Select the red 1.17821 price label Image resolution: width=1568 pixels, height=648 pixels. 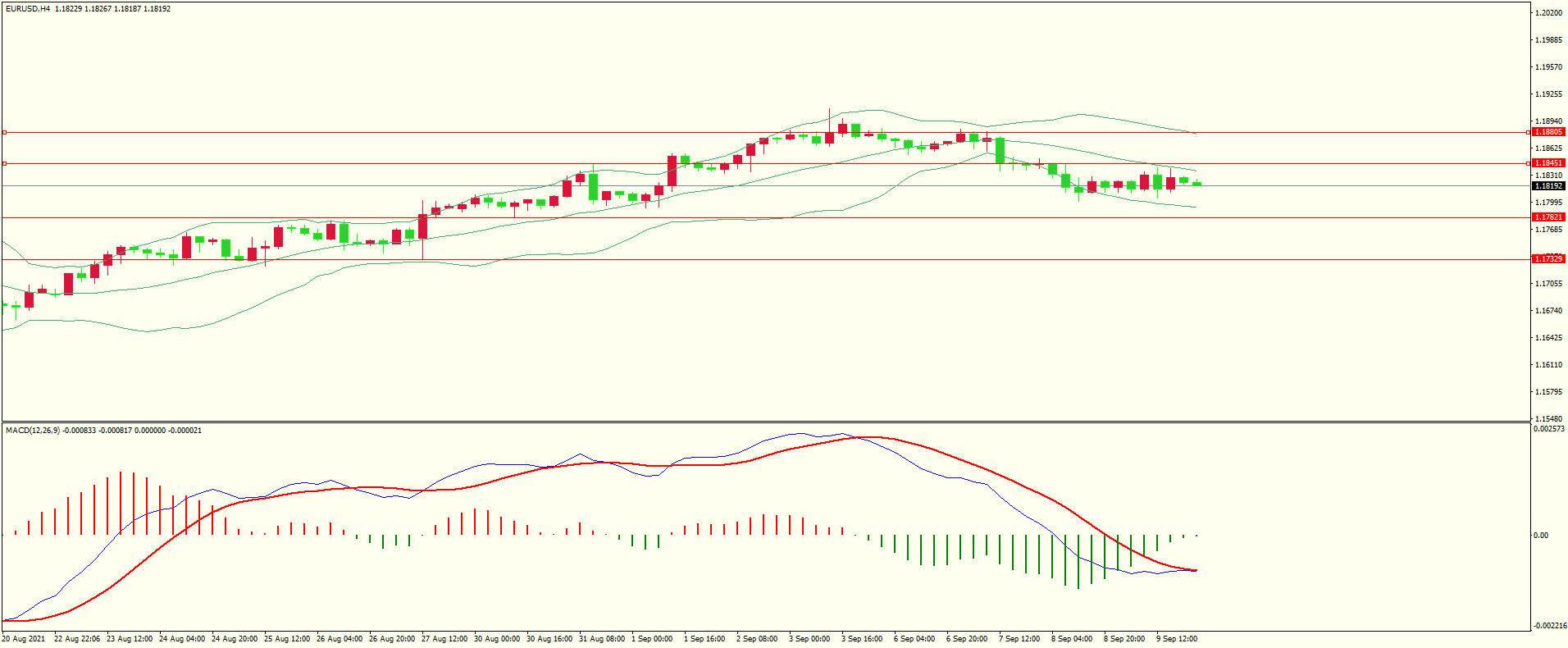(x=1548, y=217)
